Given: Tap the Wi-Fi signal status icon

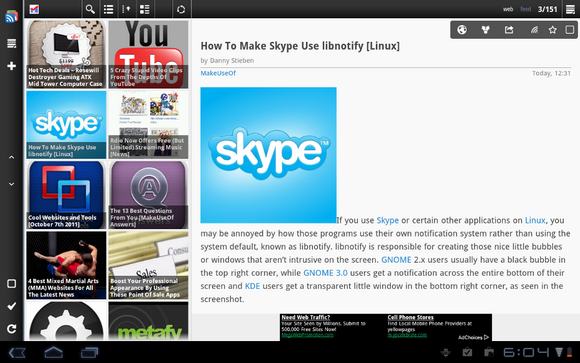Looking at the screenshot, I should coord(559,352).
